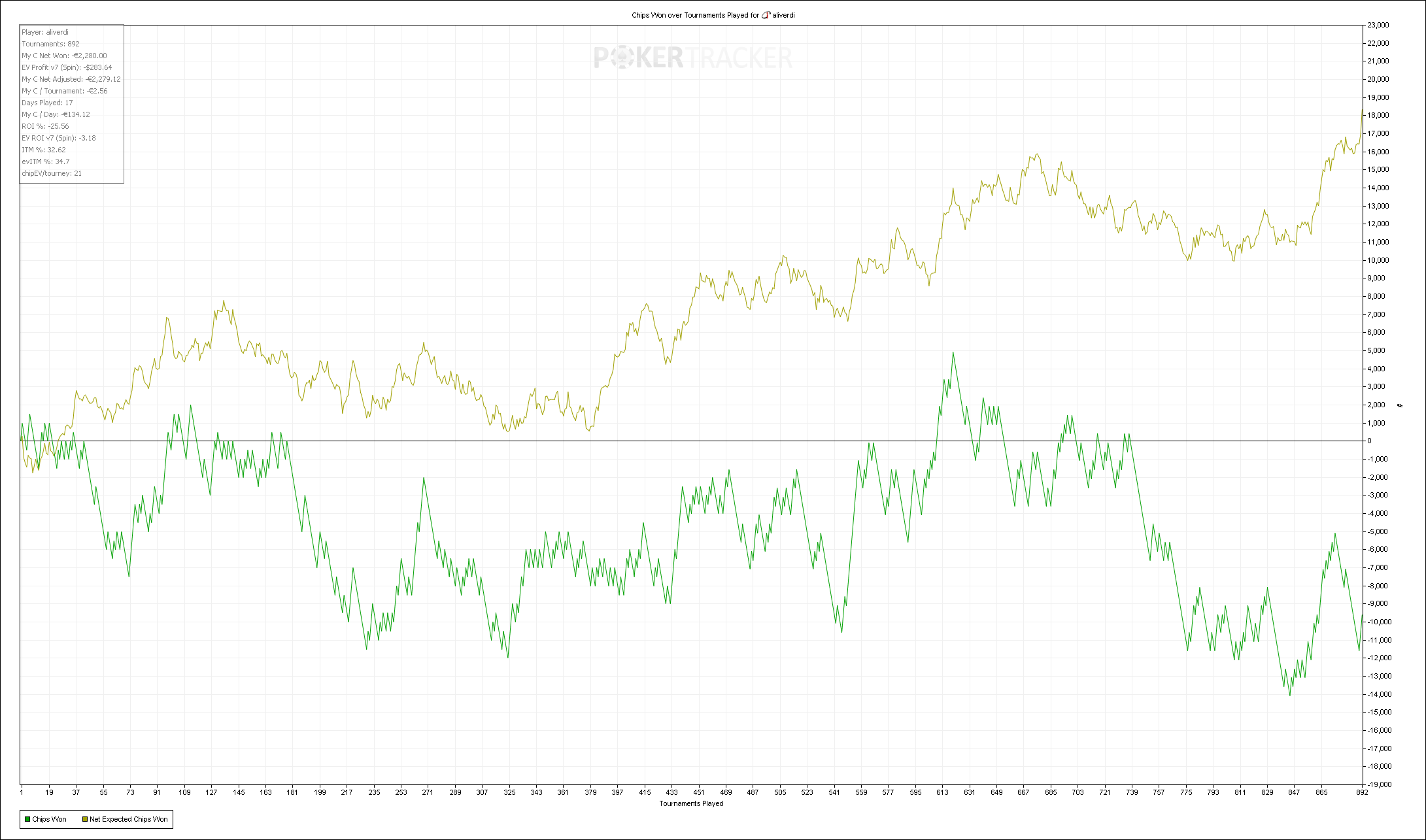Click the ITM %: 32.62 line

pyautogui.click(x=44, y=150)
